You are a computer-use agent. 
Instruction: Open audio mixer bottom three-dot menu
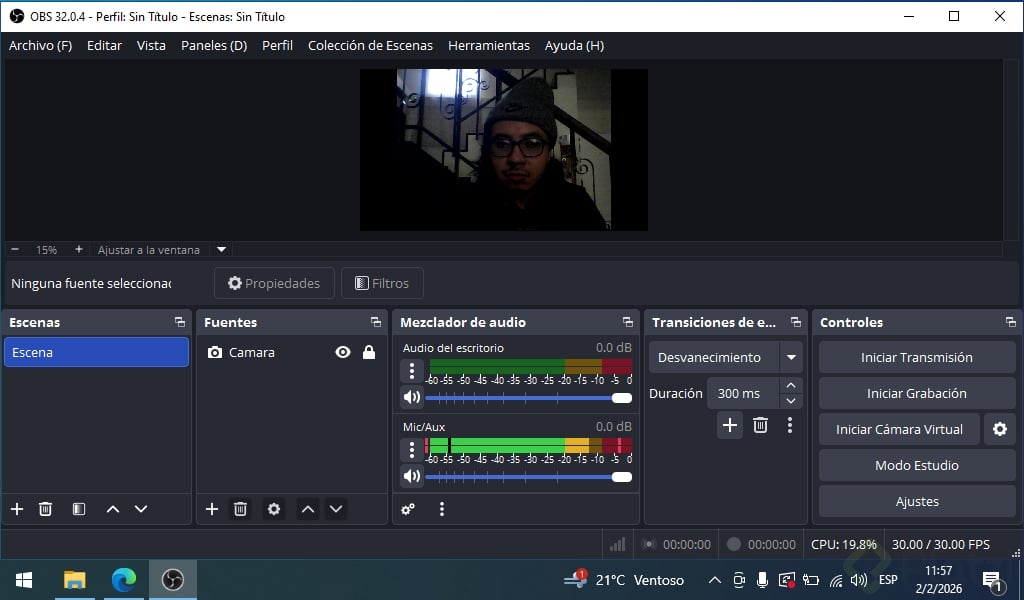442,509
